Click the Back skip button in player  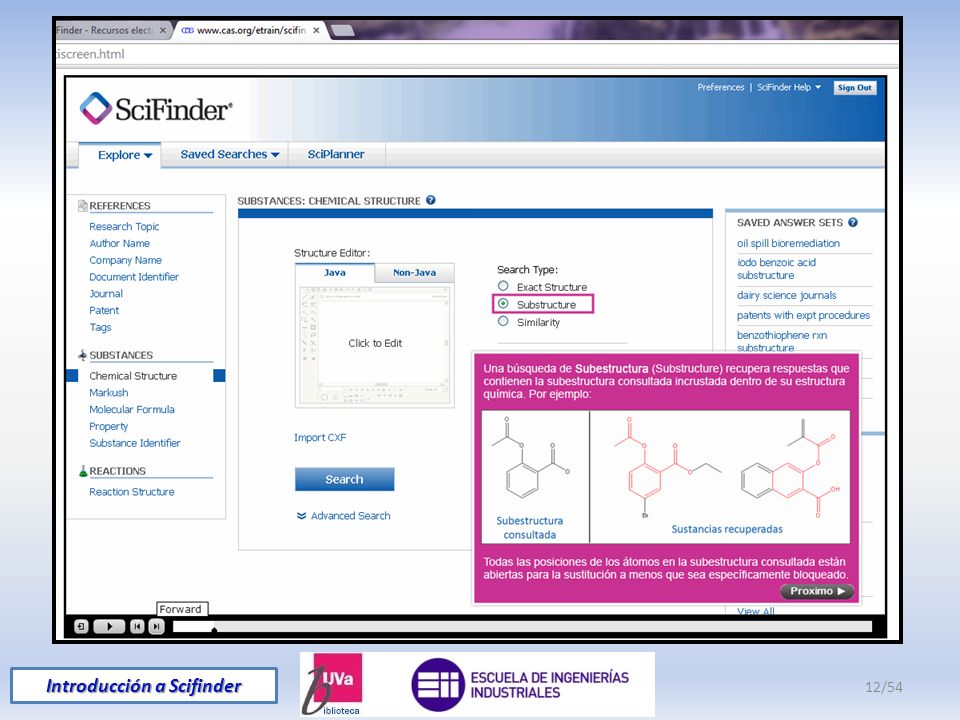137,626
